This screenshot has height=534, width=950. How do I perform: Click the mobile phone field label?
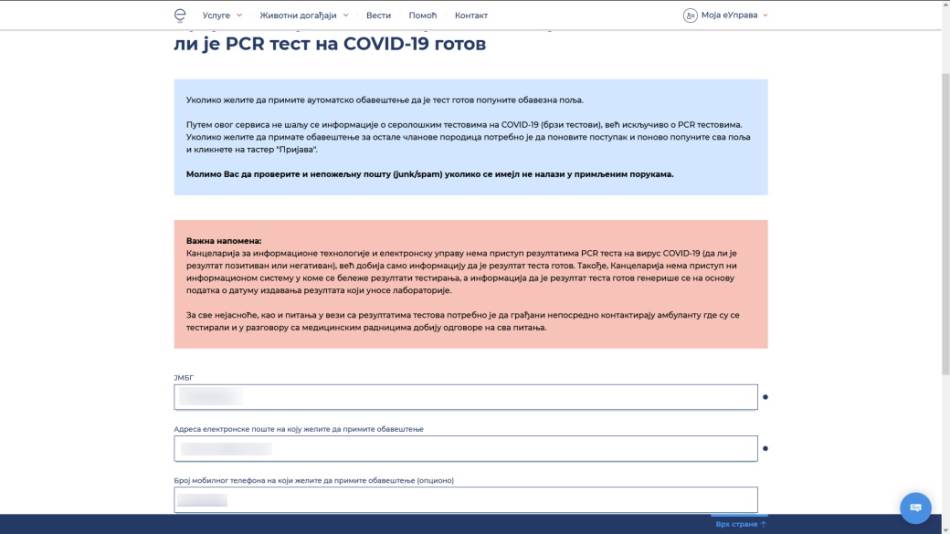pyautogui.click(x=314, y=480)
